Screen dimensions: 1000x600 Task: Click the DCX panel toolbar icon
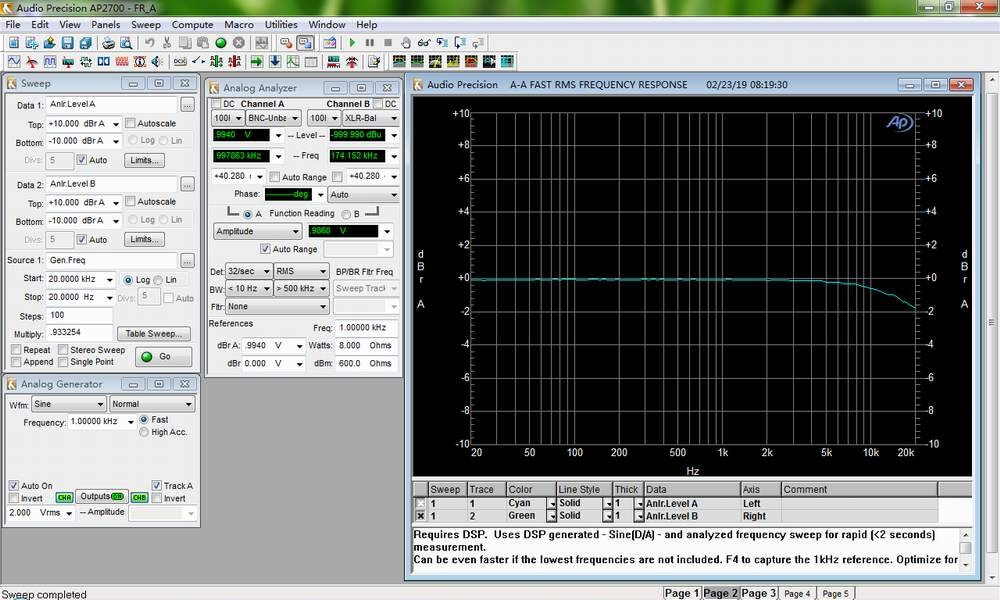click(x=180, y=62)
